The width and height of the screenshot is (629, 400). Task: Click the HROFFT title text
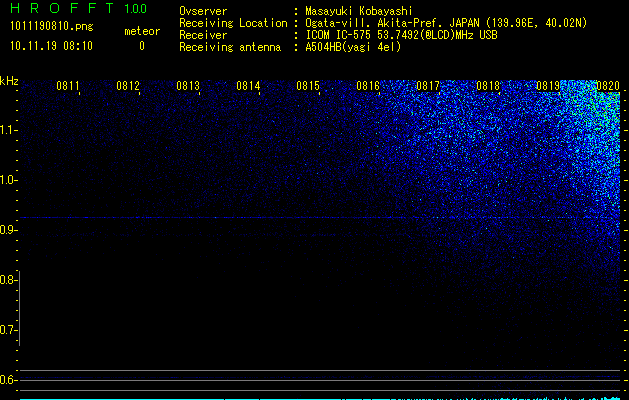(62, 8)
